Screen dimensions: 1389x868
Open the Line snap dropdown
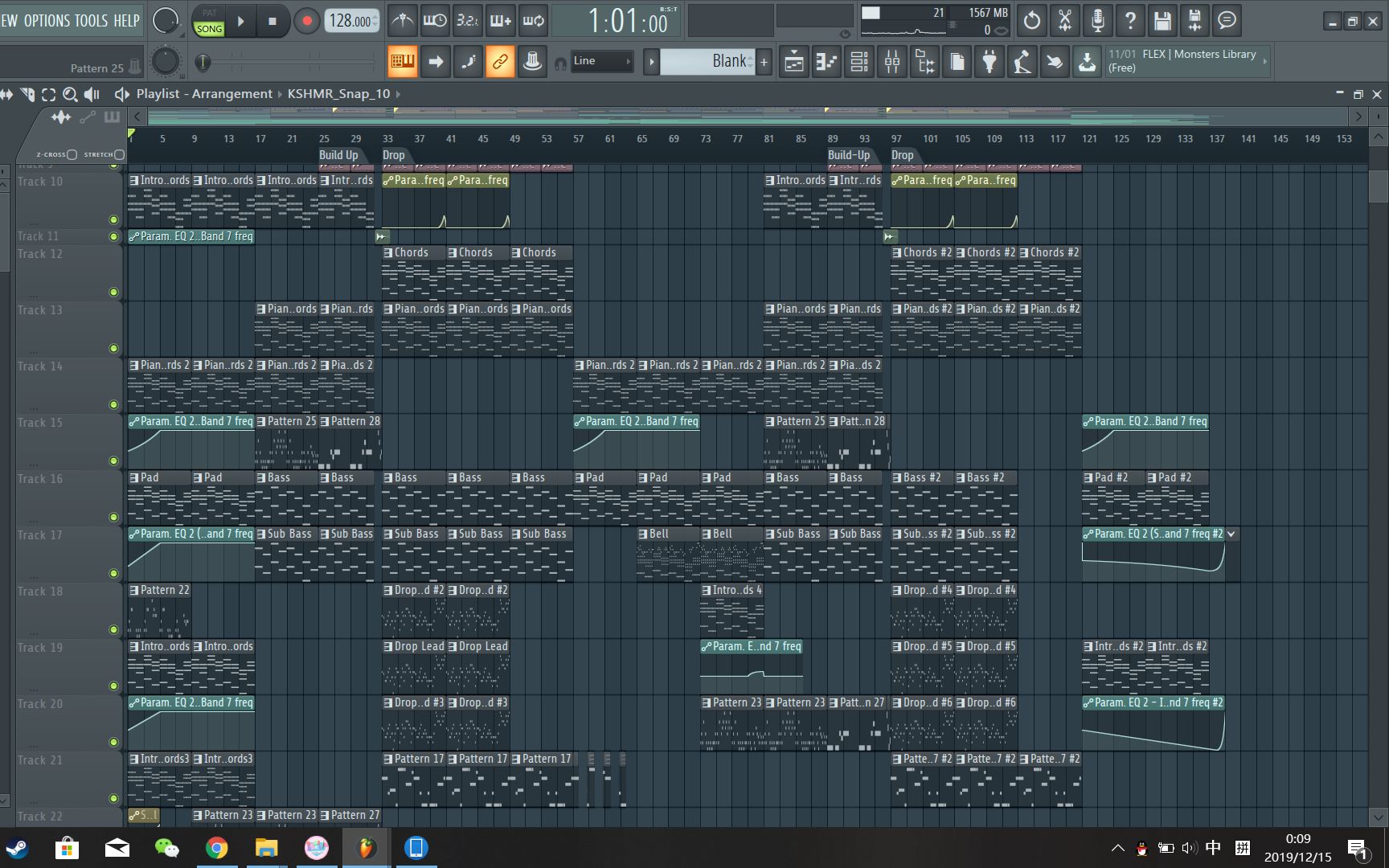click(x=601, y=61)
